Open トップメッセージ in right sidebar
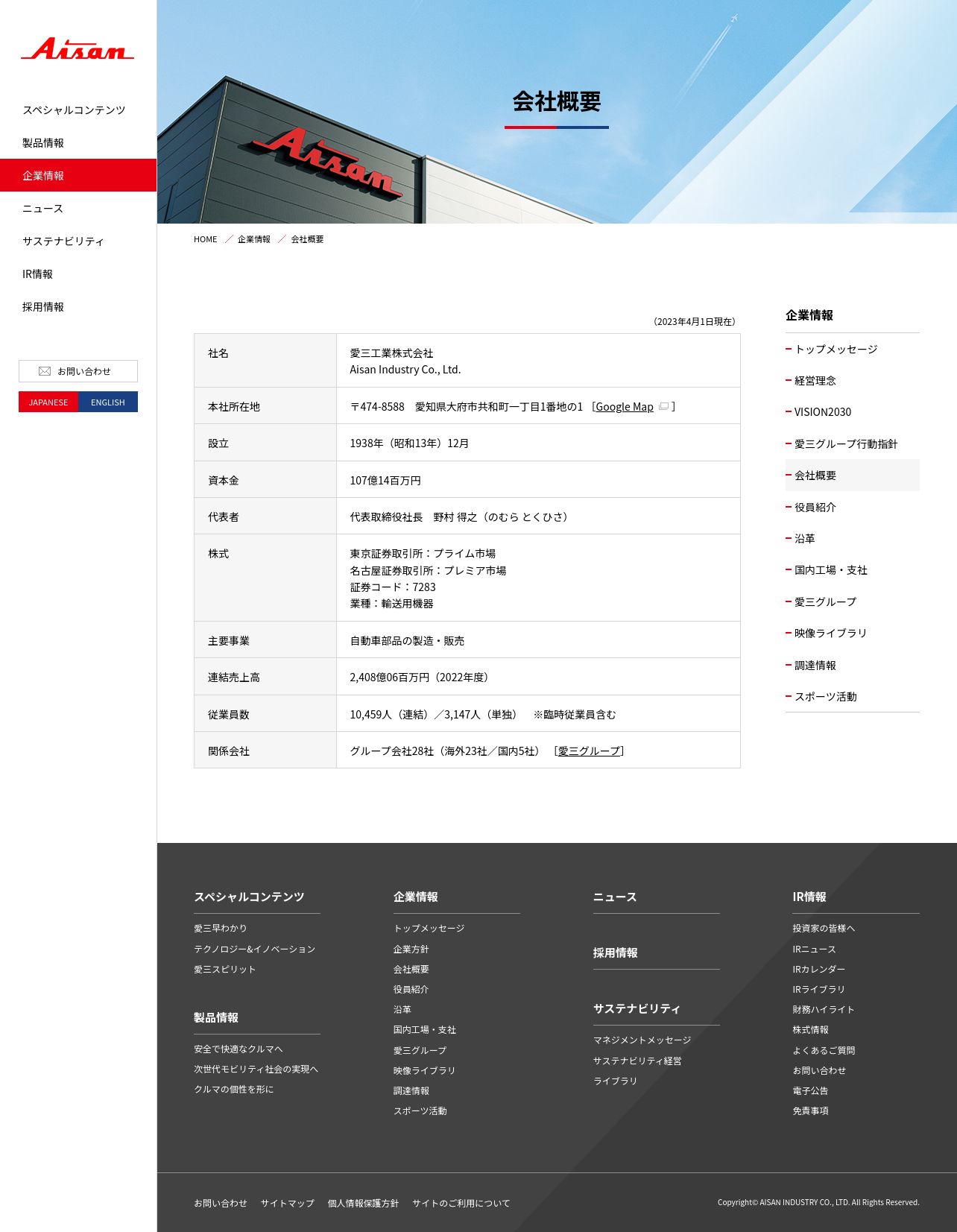957x1232 pixels. 853,349
